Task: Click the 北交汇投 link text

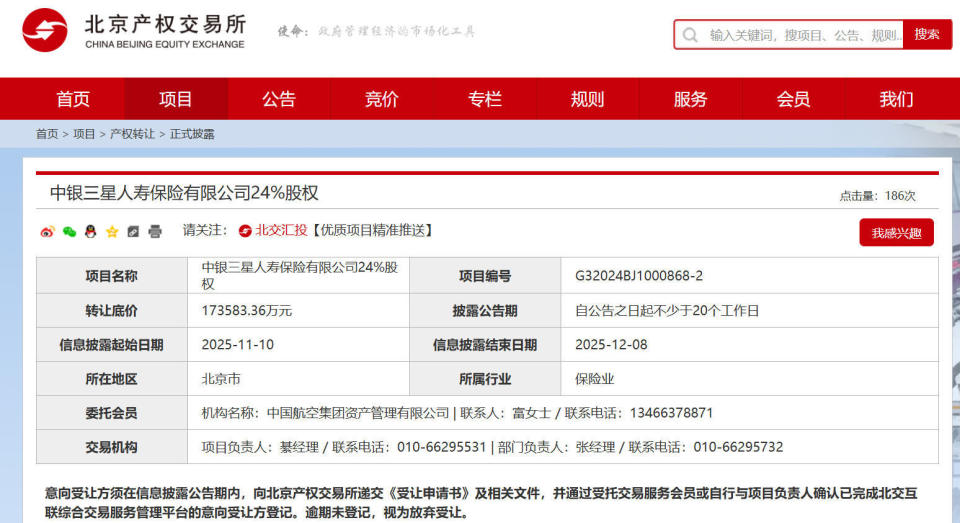Action: pos(282,230)
